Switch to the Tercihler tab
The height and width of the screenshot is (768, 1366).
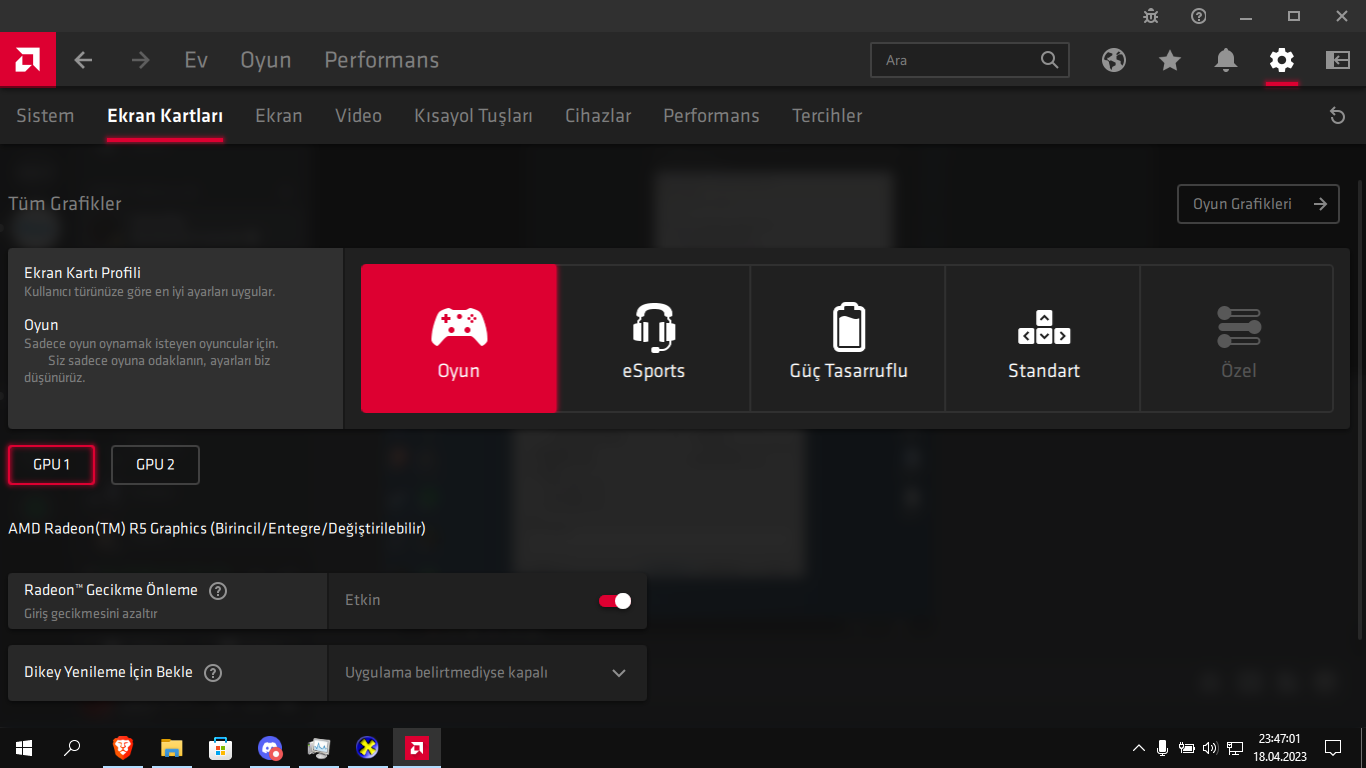point(827,116)
